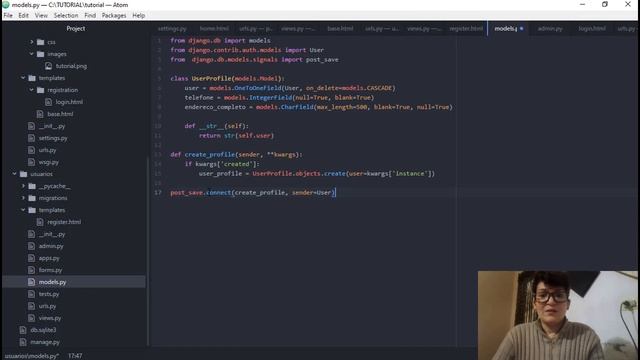Image resolution: width=640 pixels, height=360 pixels.
Task: Click the images folder icon
Action: point(40,54)
